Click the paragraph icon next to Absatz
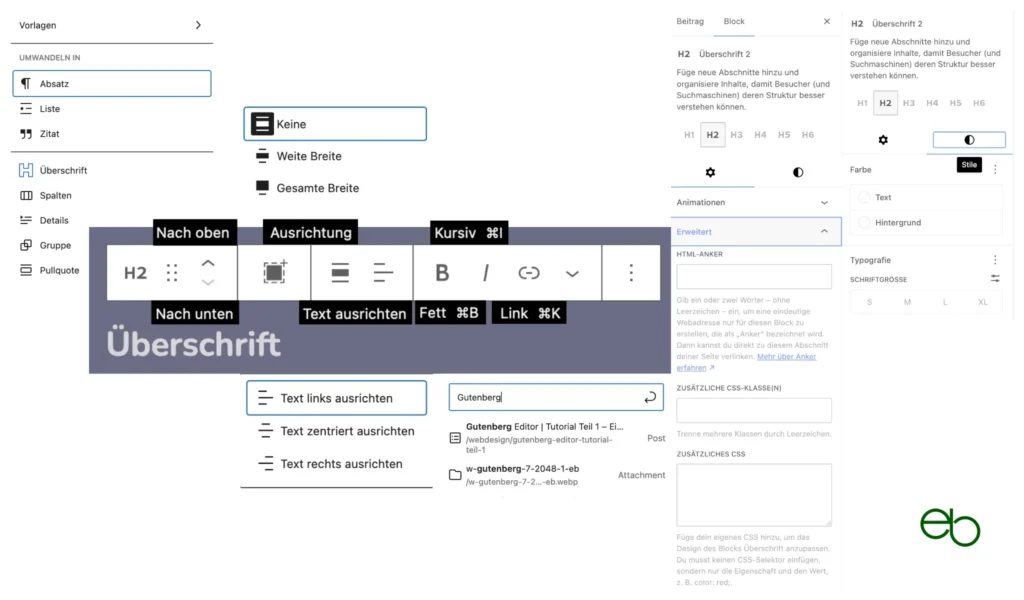The height and width of the screenshot is (600, 1024). click(25, 84)
